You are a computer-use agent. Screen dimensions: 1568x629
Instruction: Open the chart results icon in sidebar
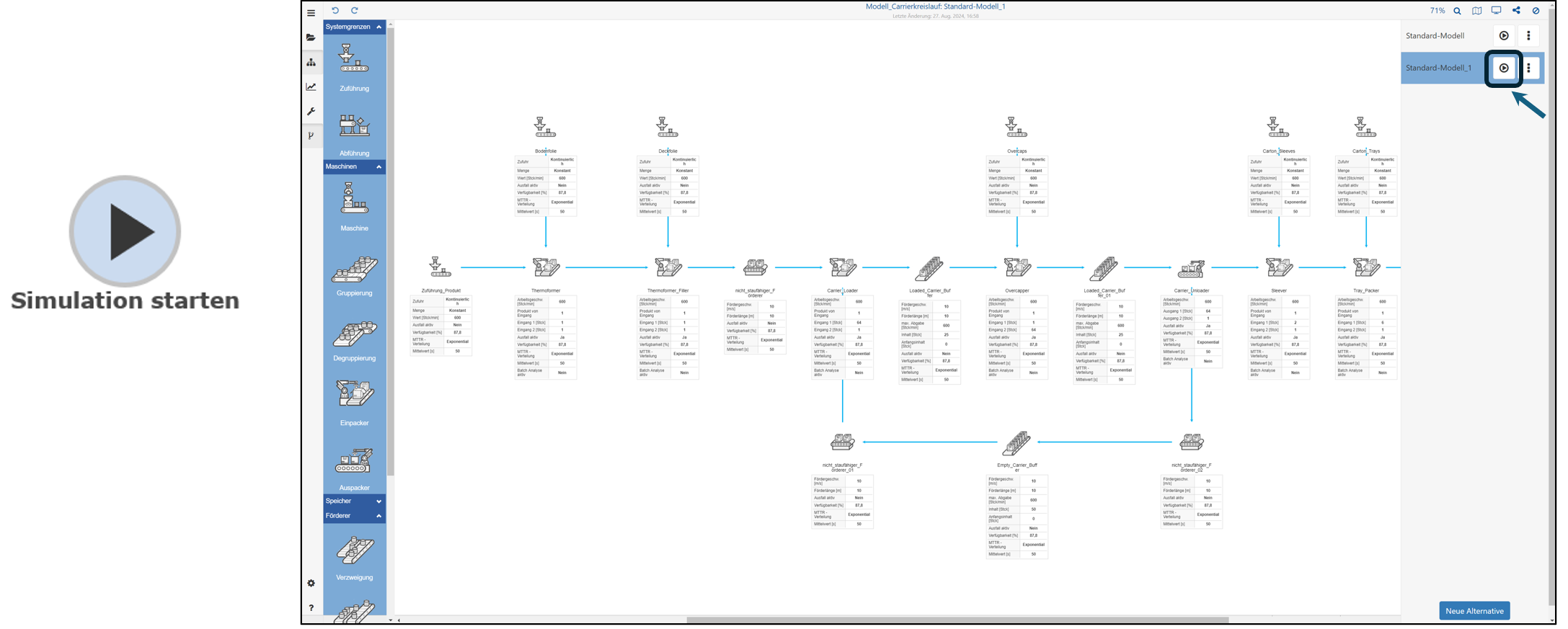click(311, 87)
